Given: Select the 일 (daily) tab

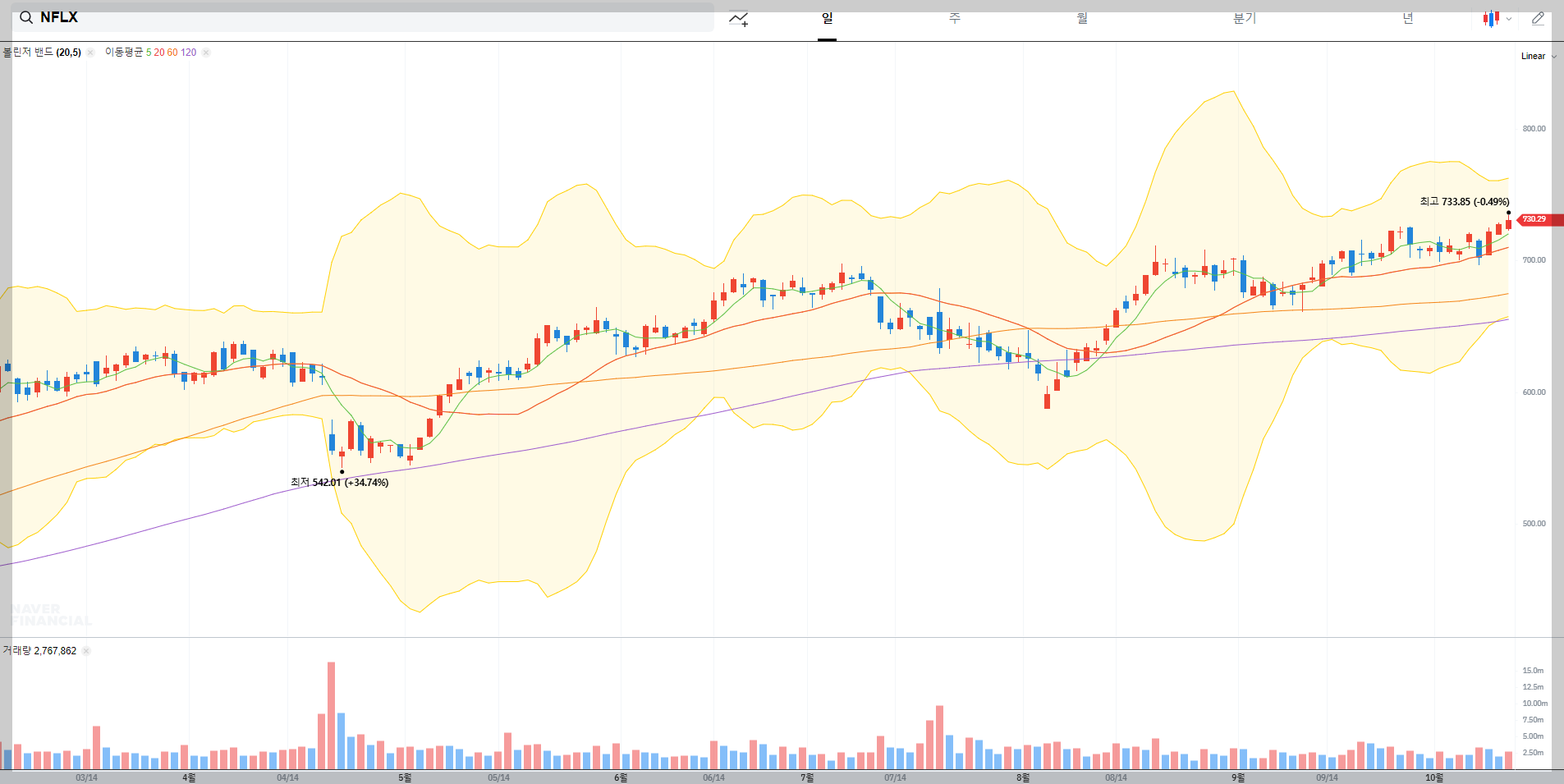Looking at the screenshot, I should coord(827,18).
